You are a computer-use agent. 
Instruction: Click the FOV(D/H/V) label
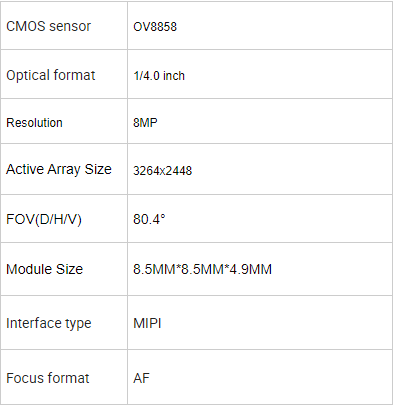pos(44,219)
